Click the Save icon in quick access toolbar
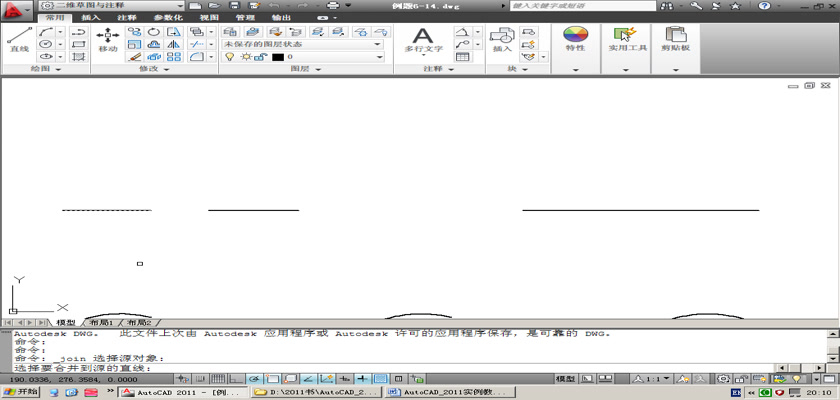Image resolution: width=840 pixels, height=400 pixels. coord(234,5)
